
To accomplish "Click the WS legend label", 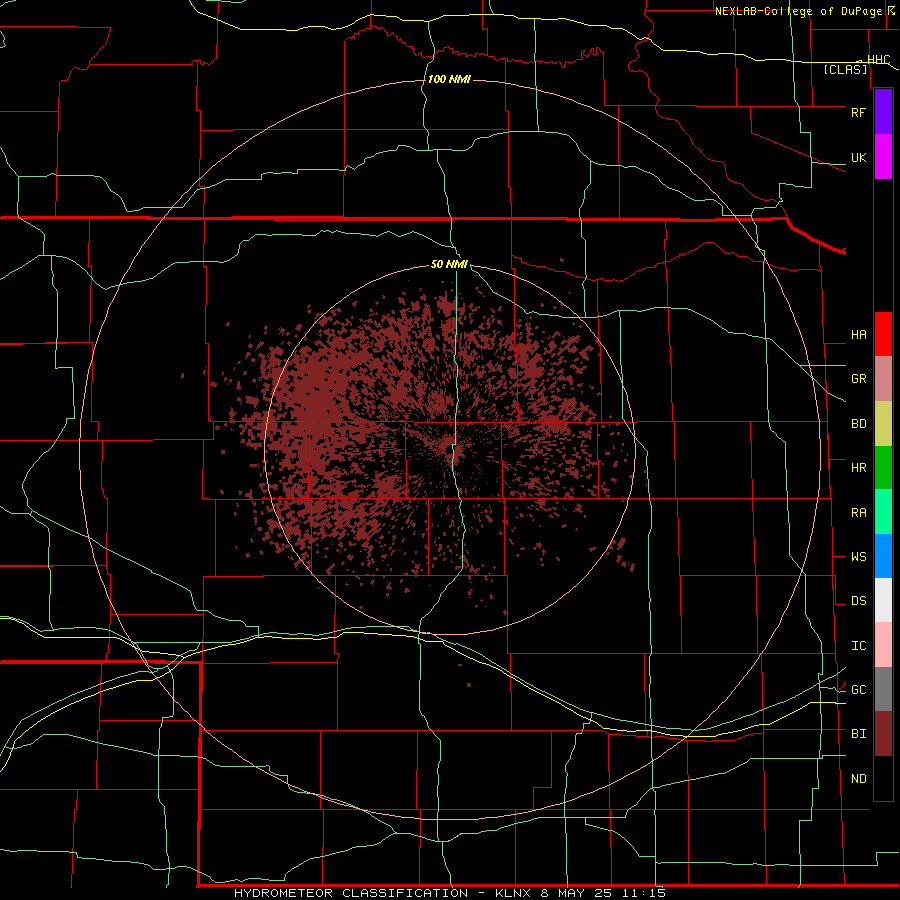I will pyautogui.click(x=858, y=557).
